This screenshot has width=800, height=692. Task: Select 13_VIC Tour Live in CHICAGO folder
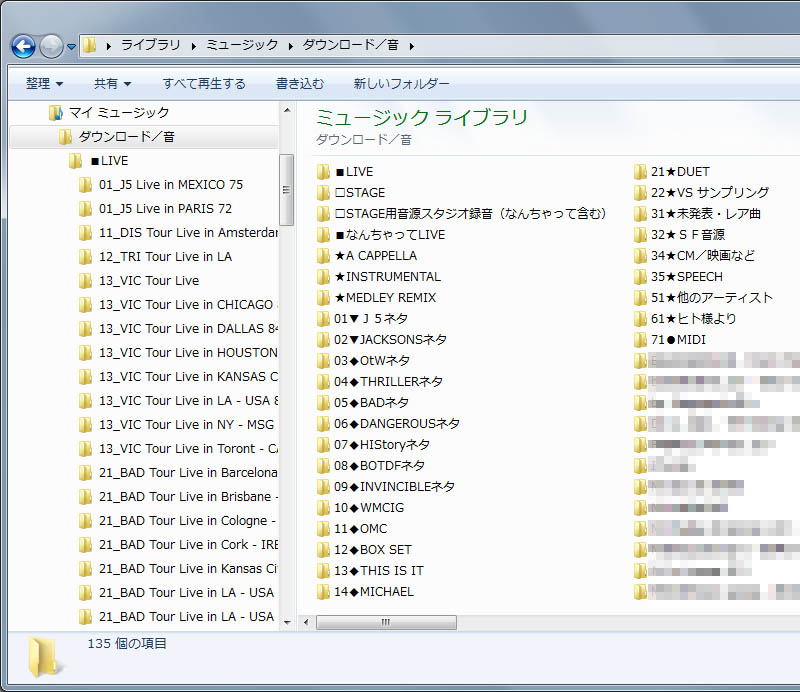(x=186, y=305)
